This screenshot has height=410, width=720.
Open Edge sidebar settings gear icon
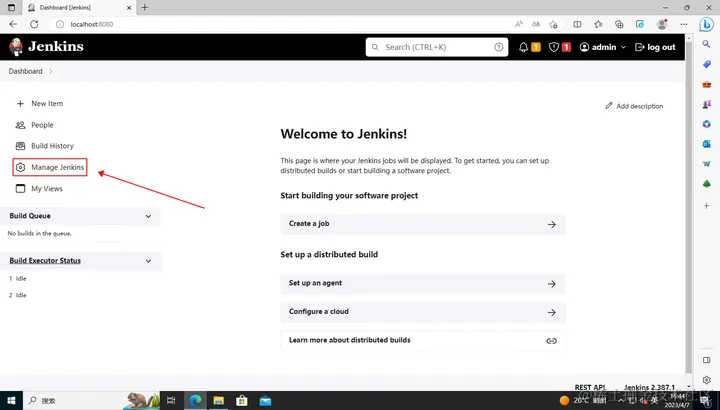point(707,380)
